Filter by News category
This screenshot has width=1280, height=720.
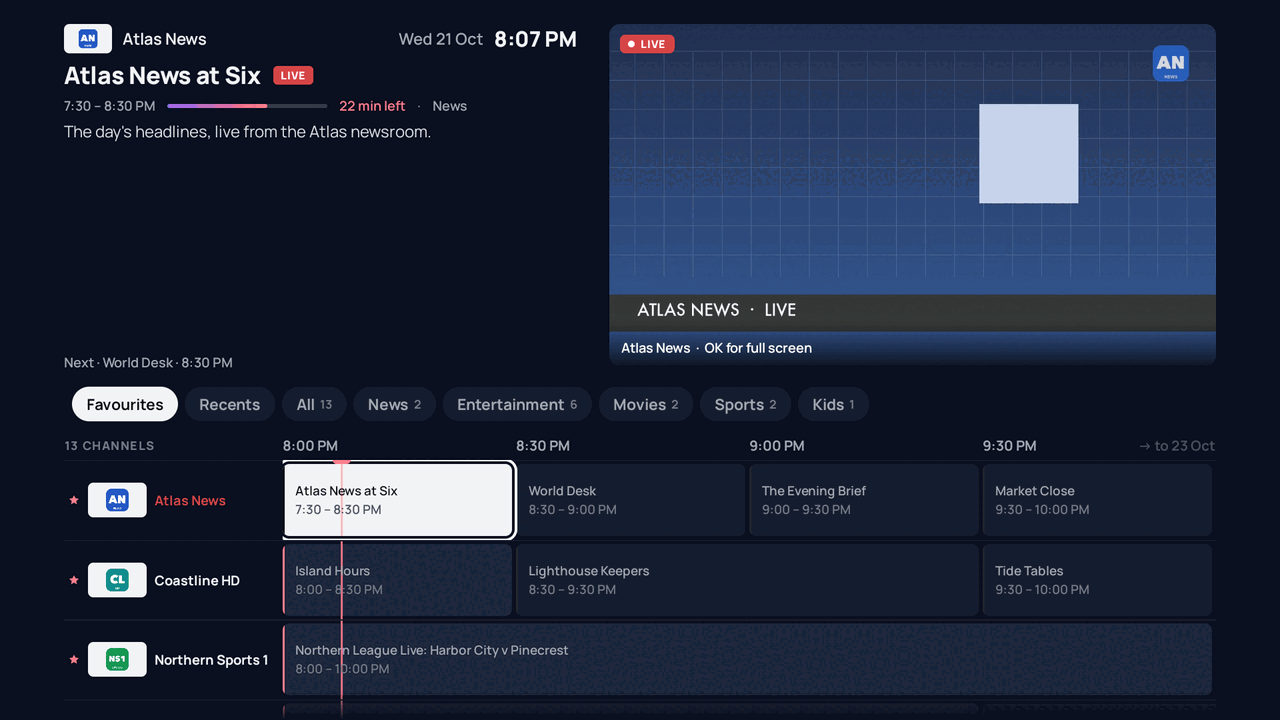coord(394,404)
